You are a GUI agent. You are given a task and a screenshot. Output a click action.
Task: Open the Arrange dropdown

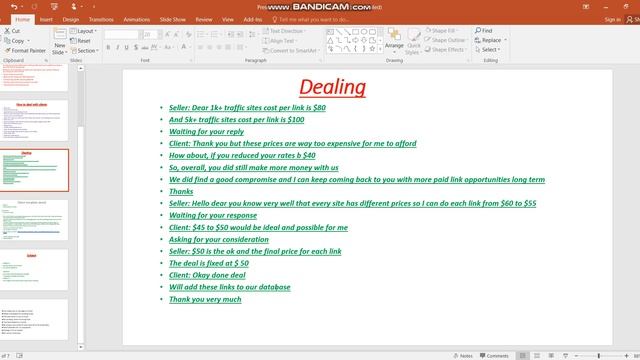point(394,41)
